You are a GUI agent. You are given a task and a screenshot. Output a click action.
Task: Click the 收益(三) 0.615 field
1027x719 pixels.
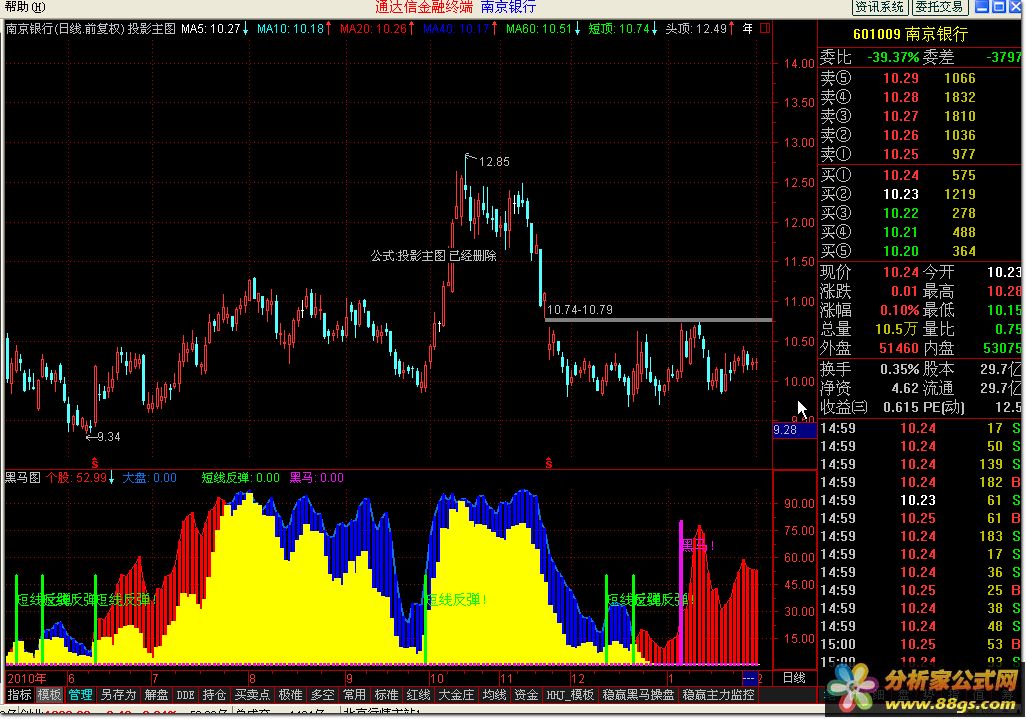click(870, 407)
